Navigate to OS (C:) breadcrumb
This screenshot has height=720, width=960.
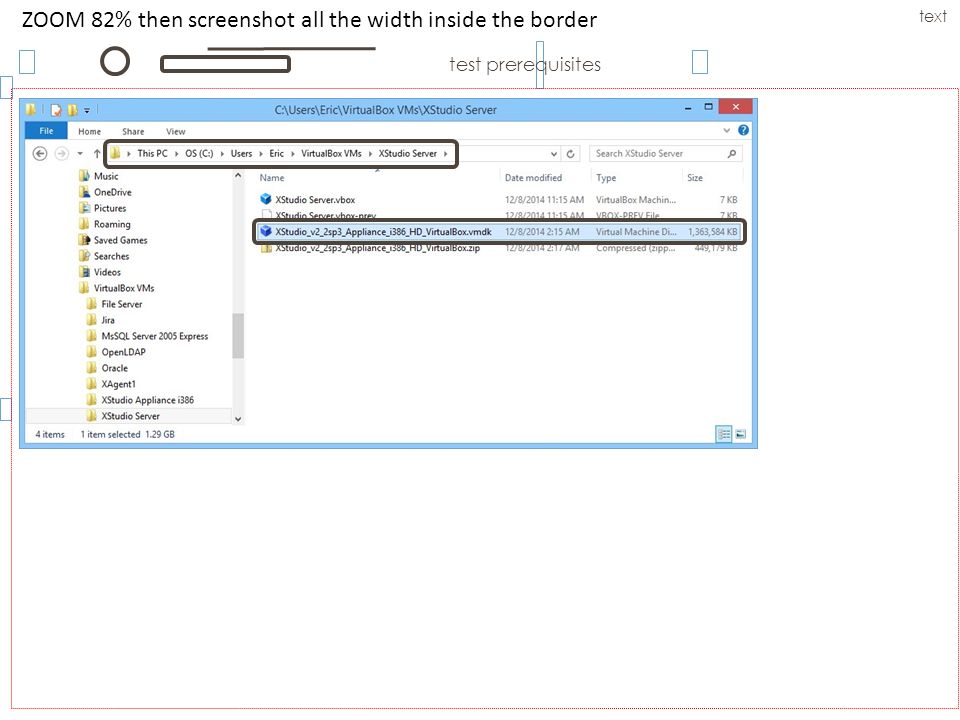(x=199, y=154)
